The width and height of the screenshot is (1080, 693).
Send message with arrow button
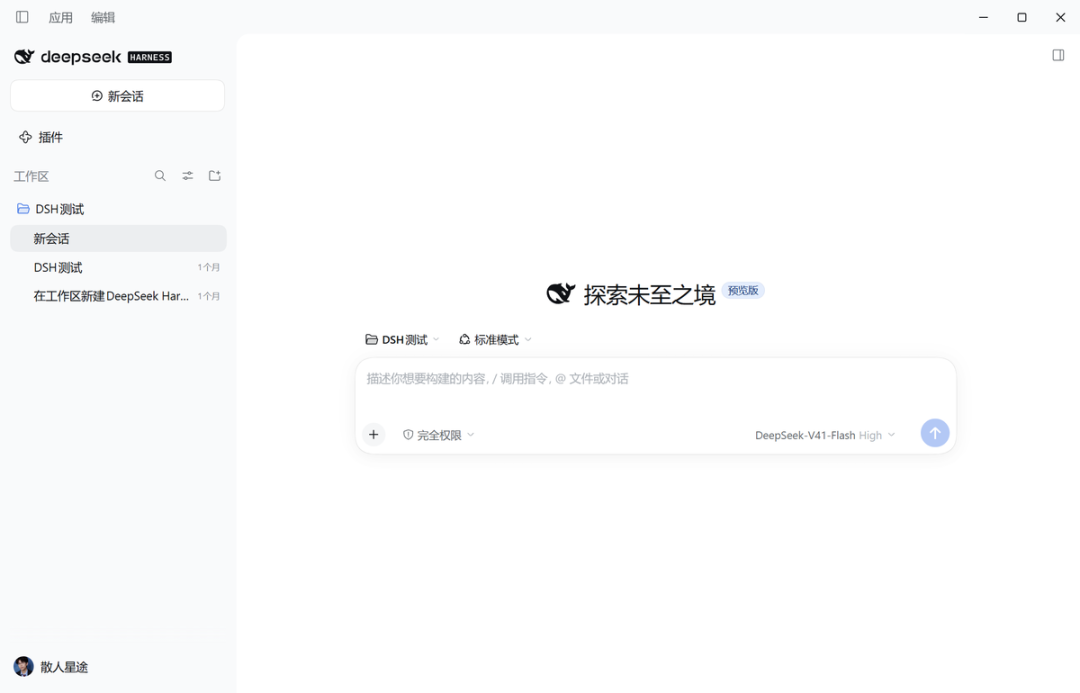tap(935, 433)
